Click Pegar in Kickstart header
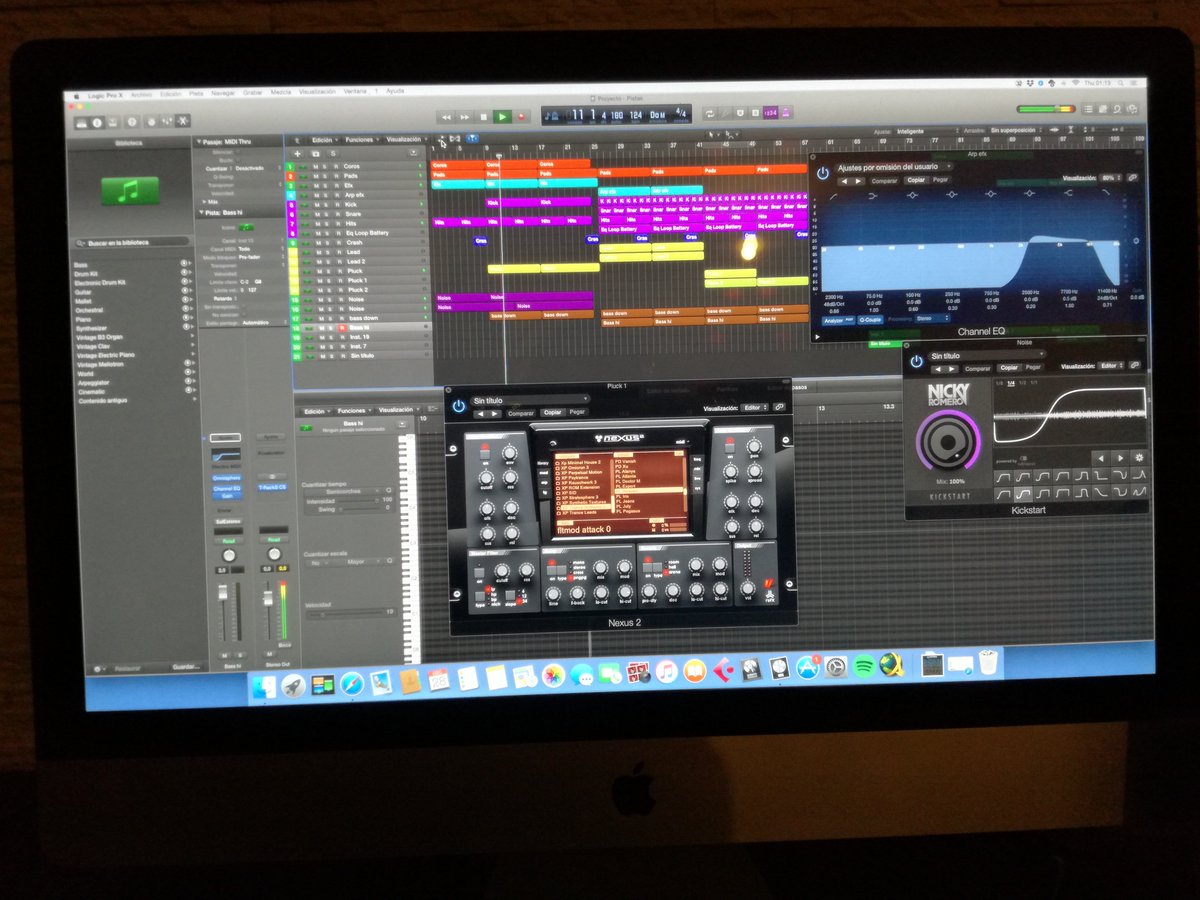The image size is (1200, 900). click(x=1033, y=367)
